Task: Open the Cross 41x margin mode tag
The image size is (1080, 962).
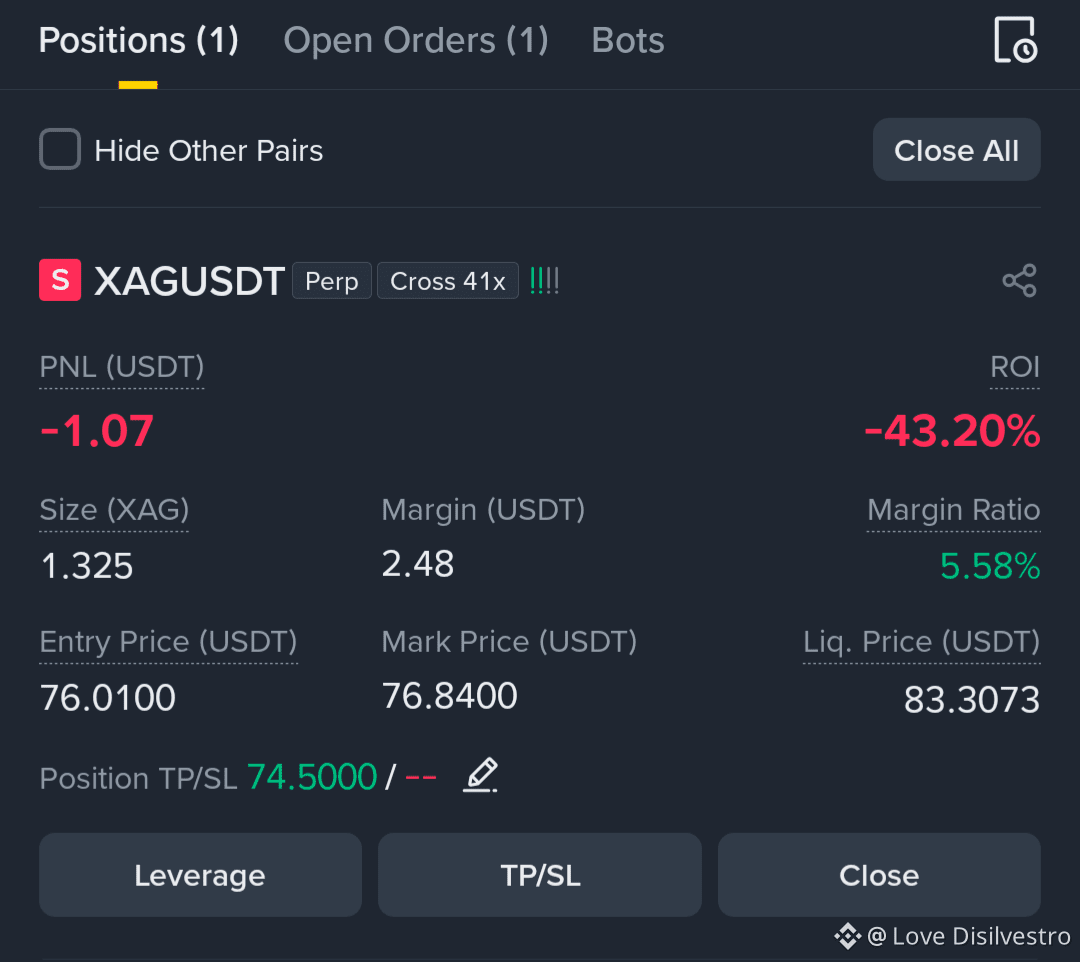Action: [448, 281]
